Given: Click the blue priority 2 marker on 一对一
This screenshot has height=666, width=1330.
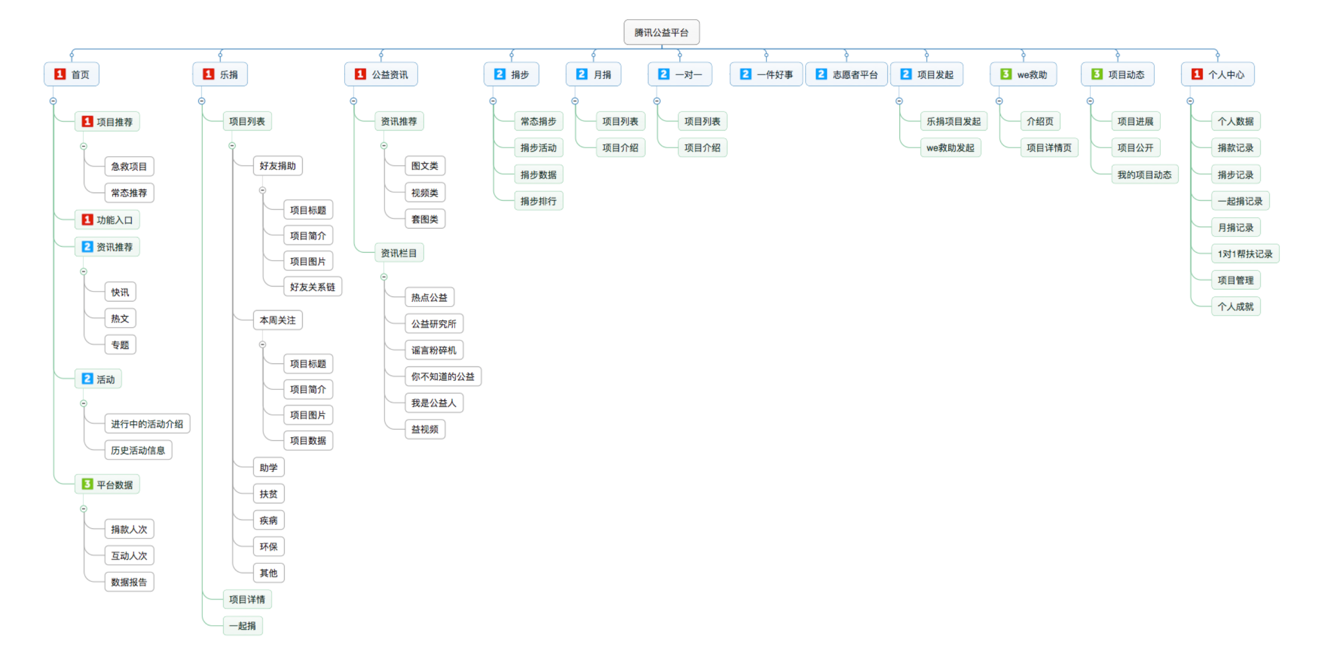Looking at the screenshot, I should (x=663, y=74).
